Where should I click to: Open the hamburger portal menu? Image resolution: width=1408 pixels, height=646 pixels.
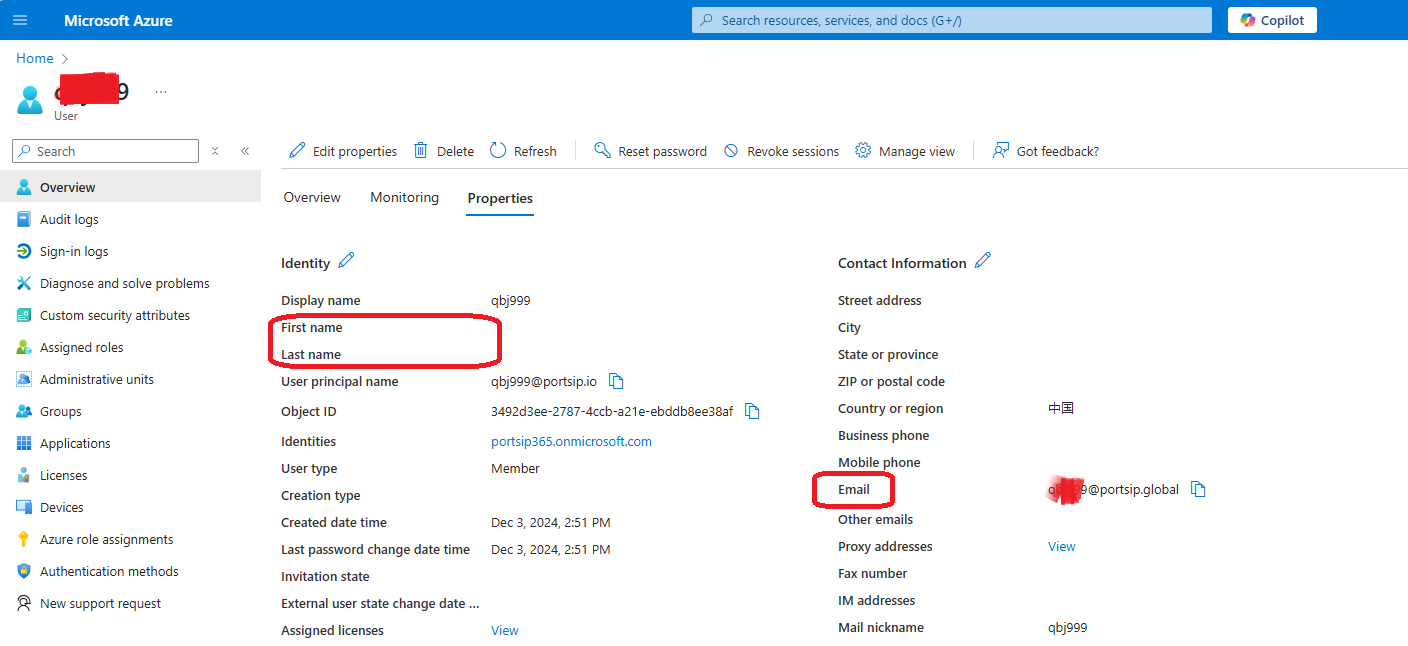tap(20, 20)
